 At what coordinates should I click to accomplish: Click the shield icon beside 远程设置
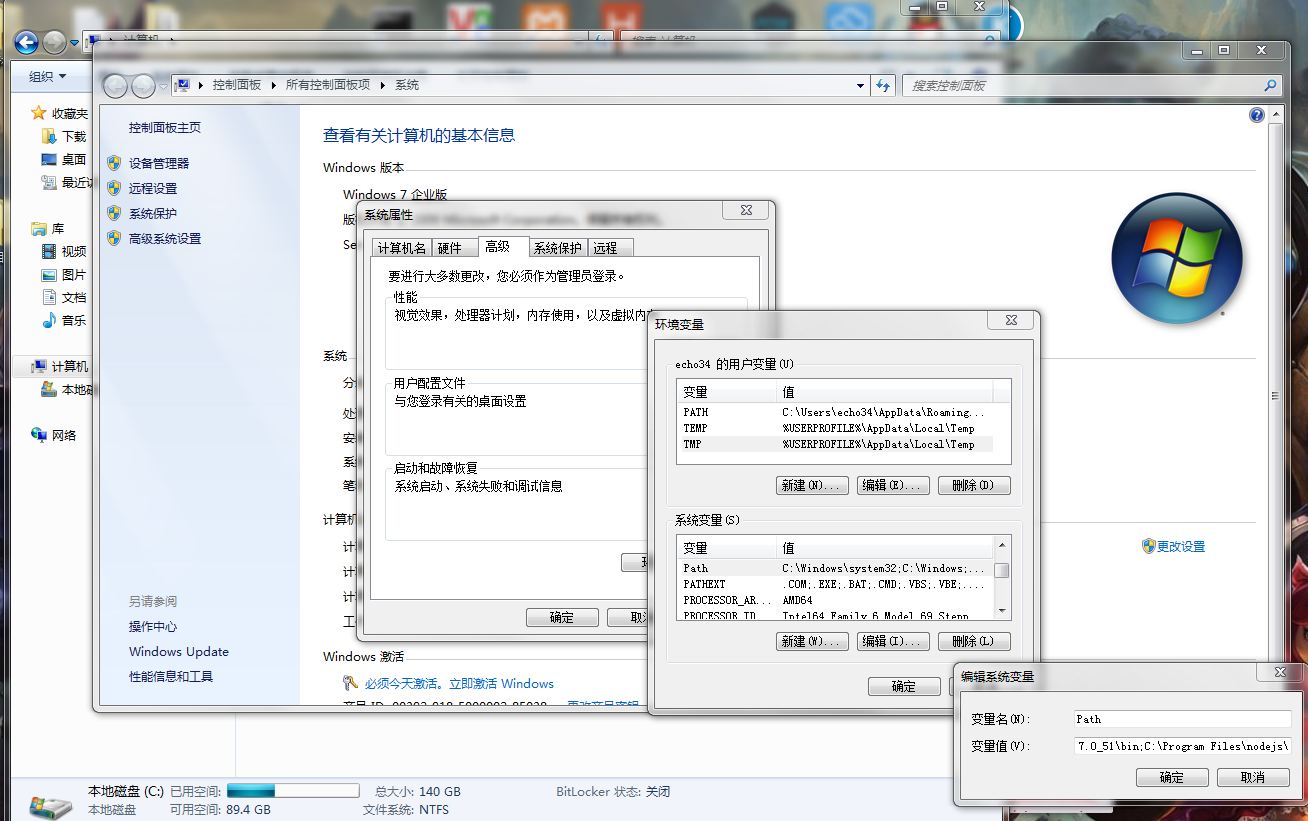click(x=114, y=188)
